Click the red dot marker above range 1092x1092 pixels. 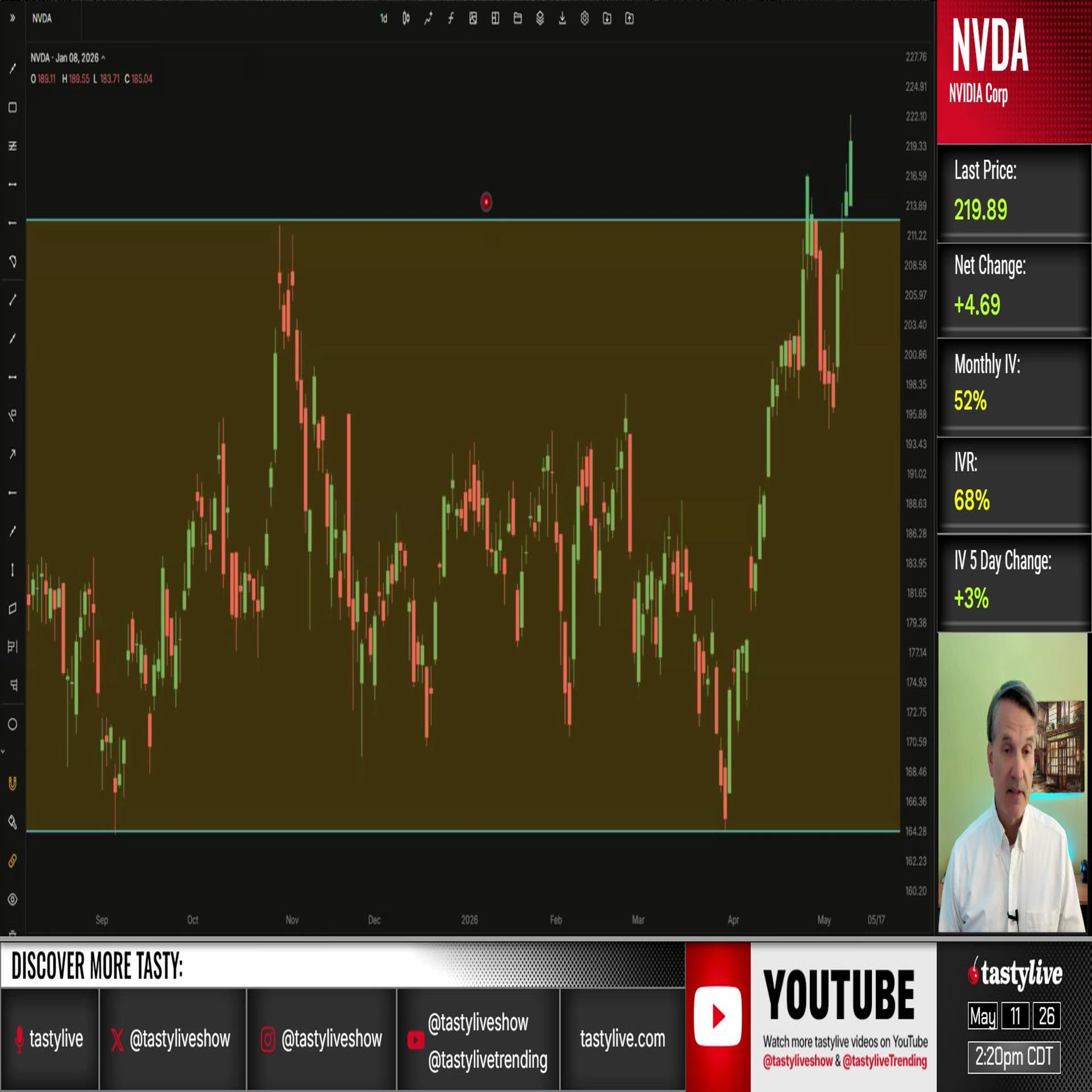pyautogui.click(x=486, y=202)
